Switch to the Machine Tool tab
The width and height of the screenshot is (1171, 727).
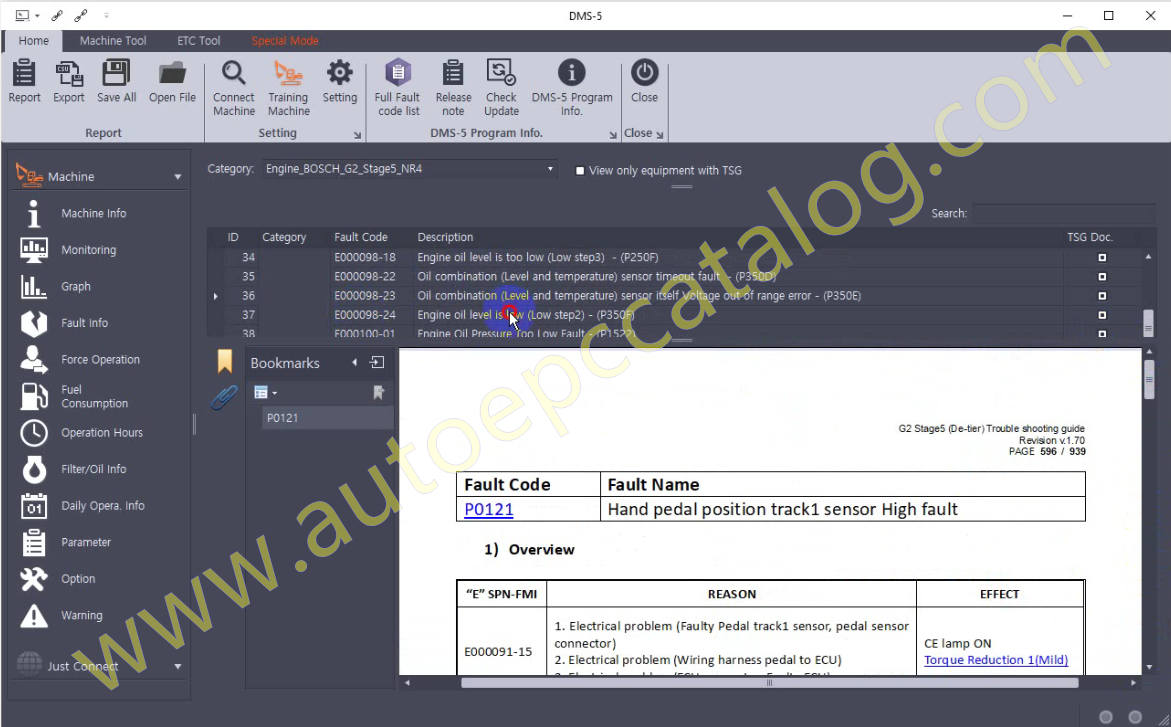pyautogui.click(x=113, y=41)
